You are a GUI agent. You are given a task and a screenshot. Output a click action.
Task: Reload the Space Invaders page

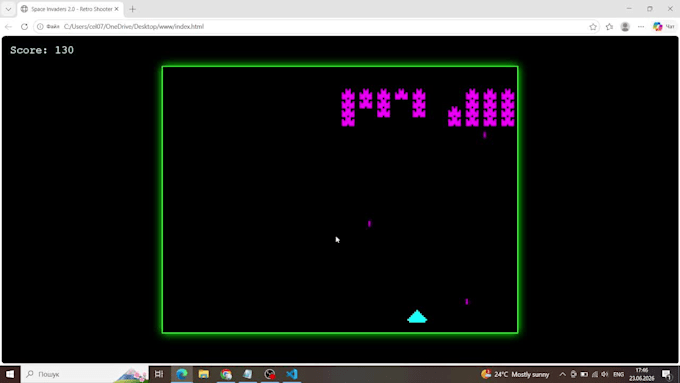pyautogui.click(x=24, y=26)
